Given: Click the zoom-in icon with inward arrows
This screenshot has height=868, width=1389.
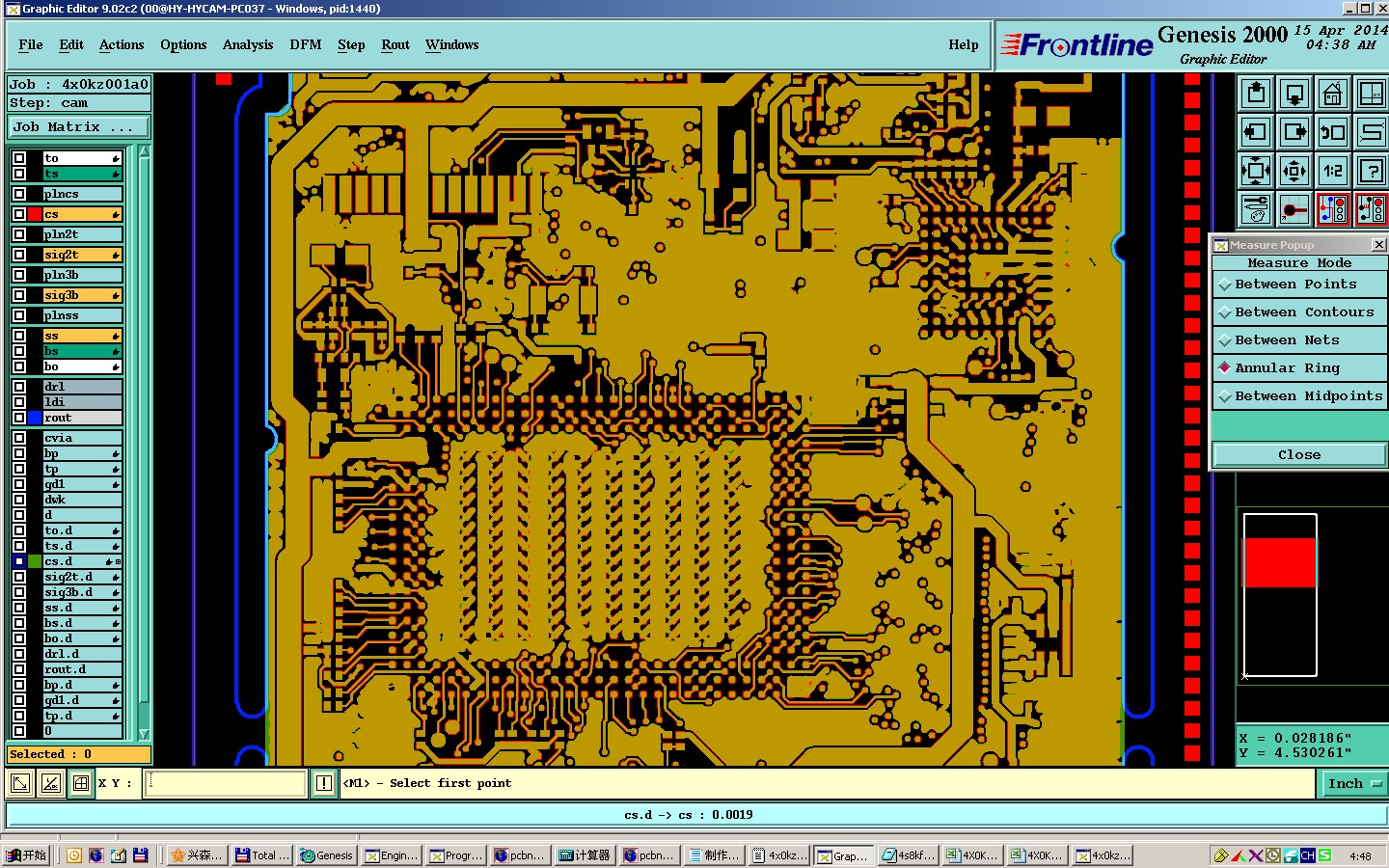Looking at the screenshot, I should (1256, 171).
